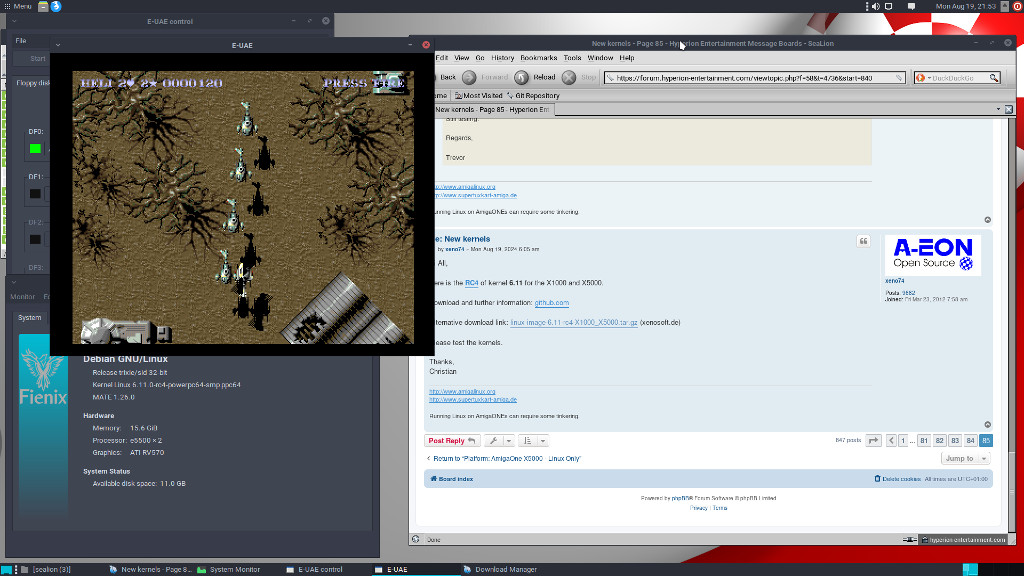Open the red power icon in the top panel
Viewport: 1024px width, 576px height.
1018,7
